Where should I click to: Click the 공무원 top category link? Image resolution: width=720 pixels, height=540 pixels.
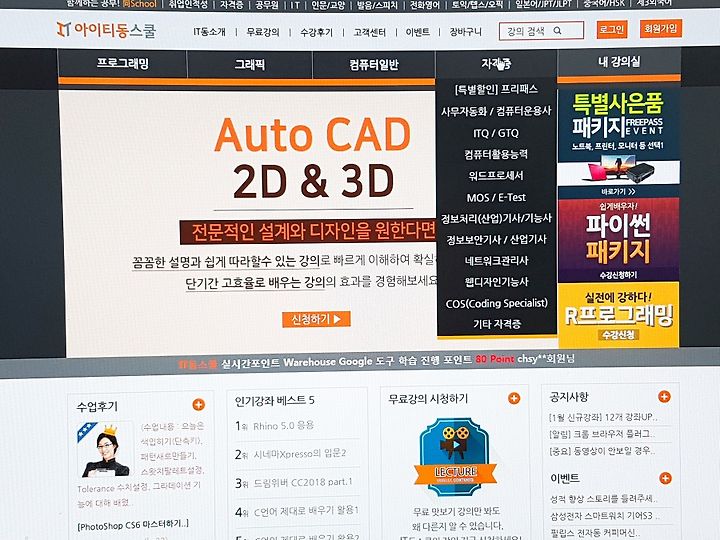point(266,4)
